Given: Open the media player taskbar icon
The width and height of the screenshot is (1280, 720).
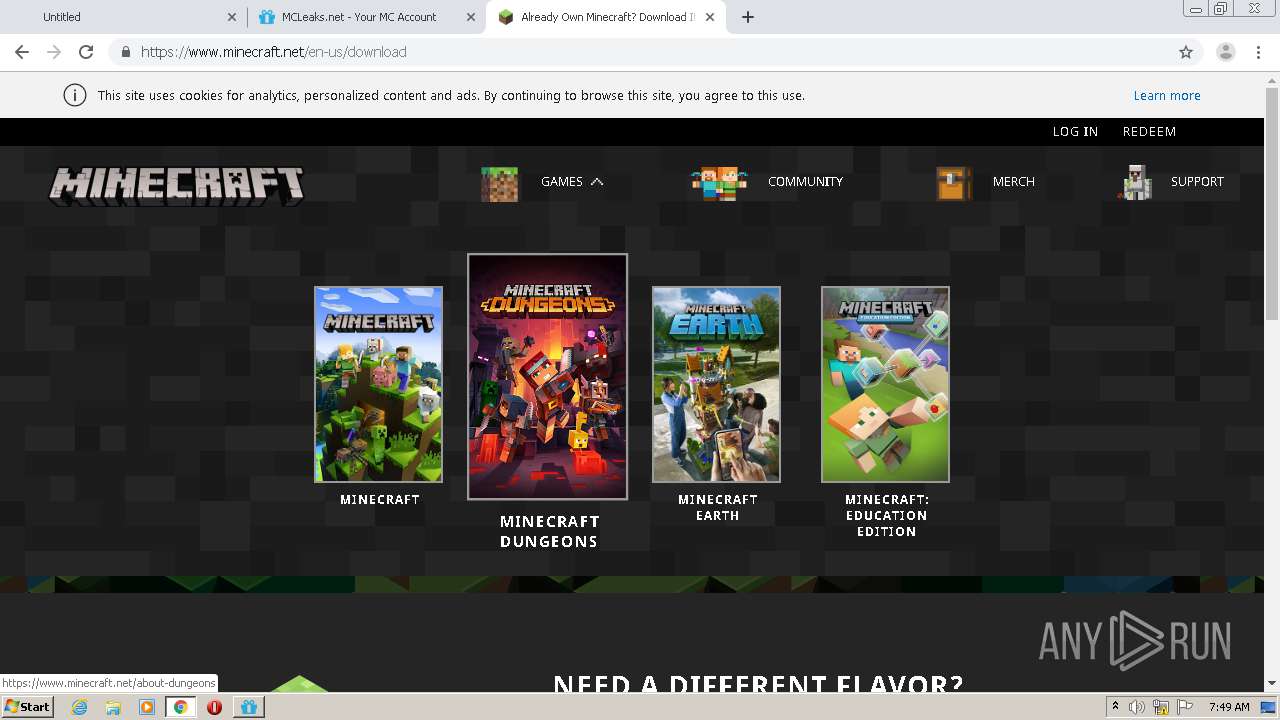Looking at the screenshot, I should (147, 707).
